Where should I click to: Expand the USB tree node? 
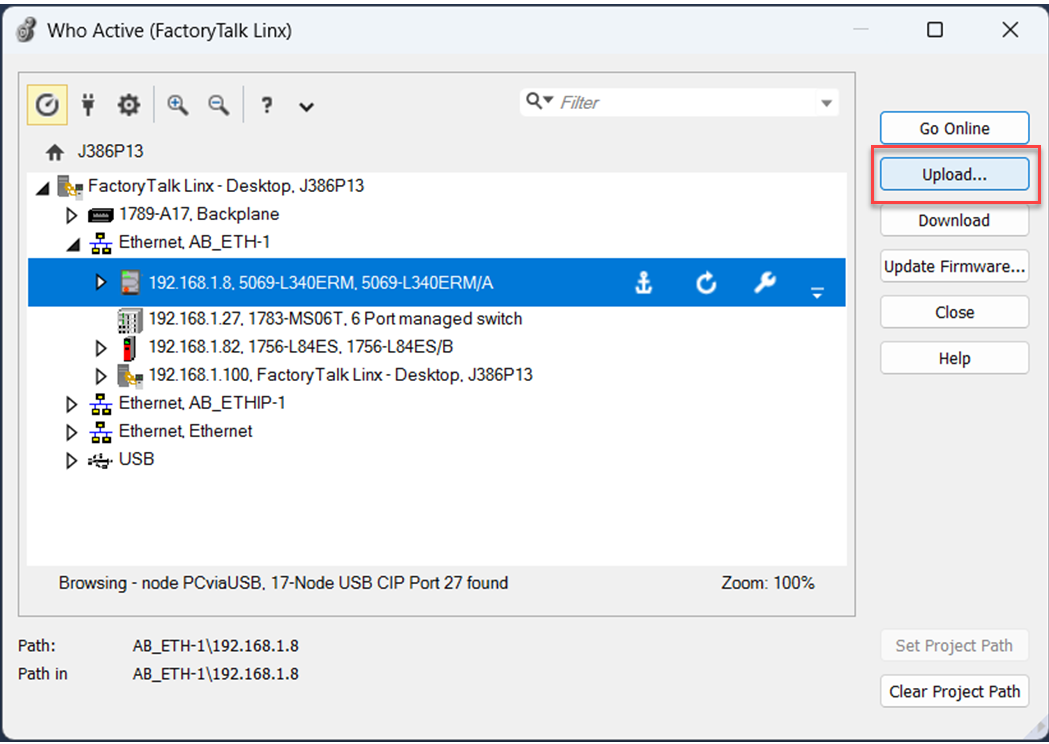coord(71,461)
